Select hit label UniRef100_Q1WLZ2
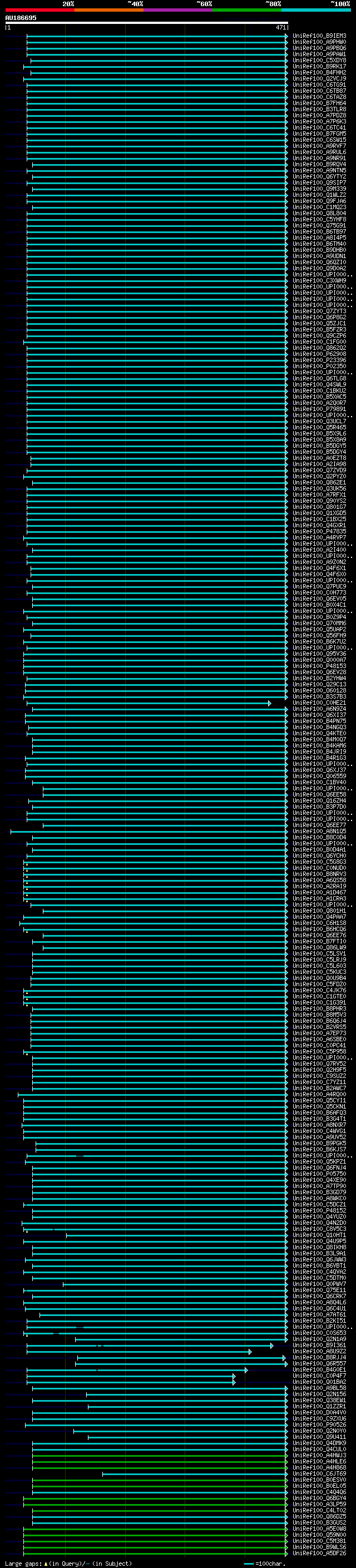This screenshot has height=1568, width=356. coord(319,195)
